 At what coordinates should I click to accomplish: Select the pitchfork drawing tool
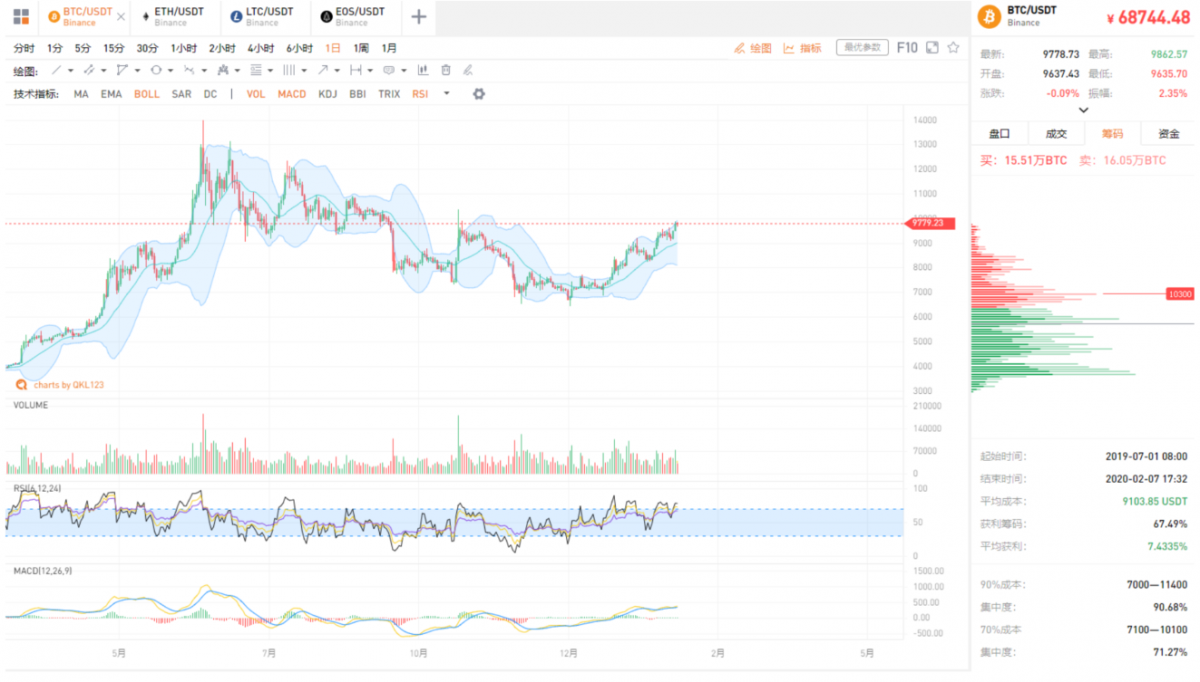222,70
